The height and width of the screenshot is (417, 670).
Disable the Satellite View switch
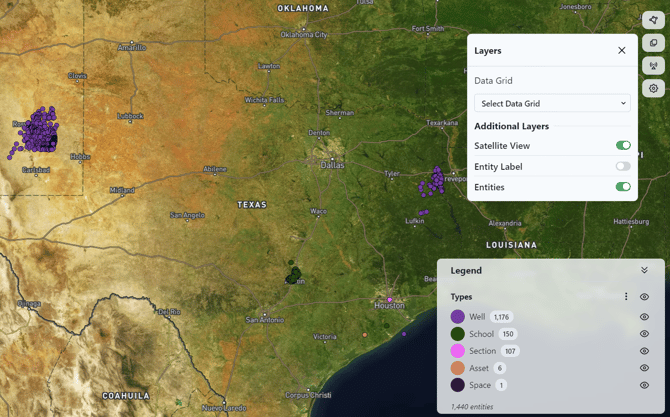pyautogui.click(x=623, y=146)
